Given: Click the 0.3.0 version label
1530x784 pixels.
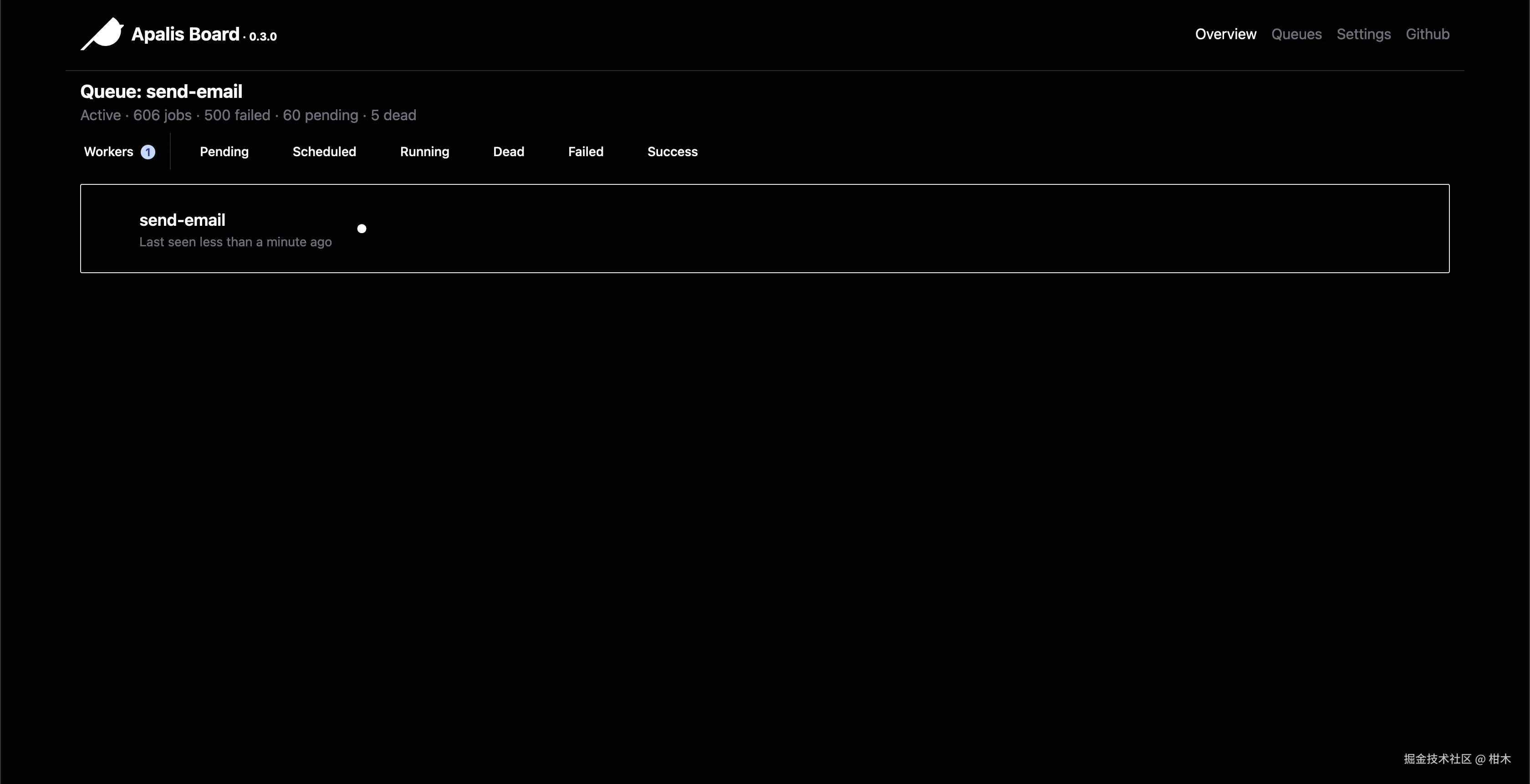Looking at the screenshot, I should tap(263, 37).
